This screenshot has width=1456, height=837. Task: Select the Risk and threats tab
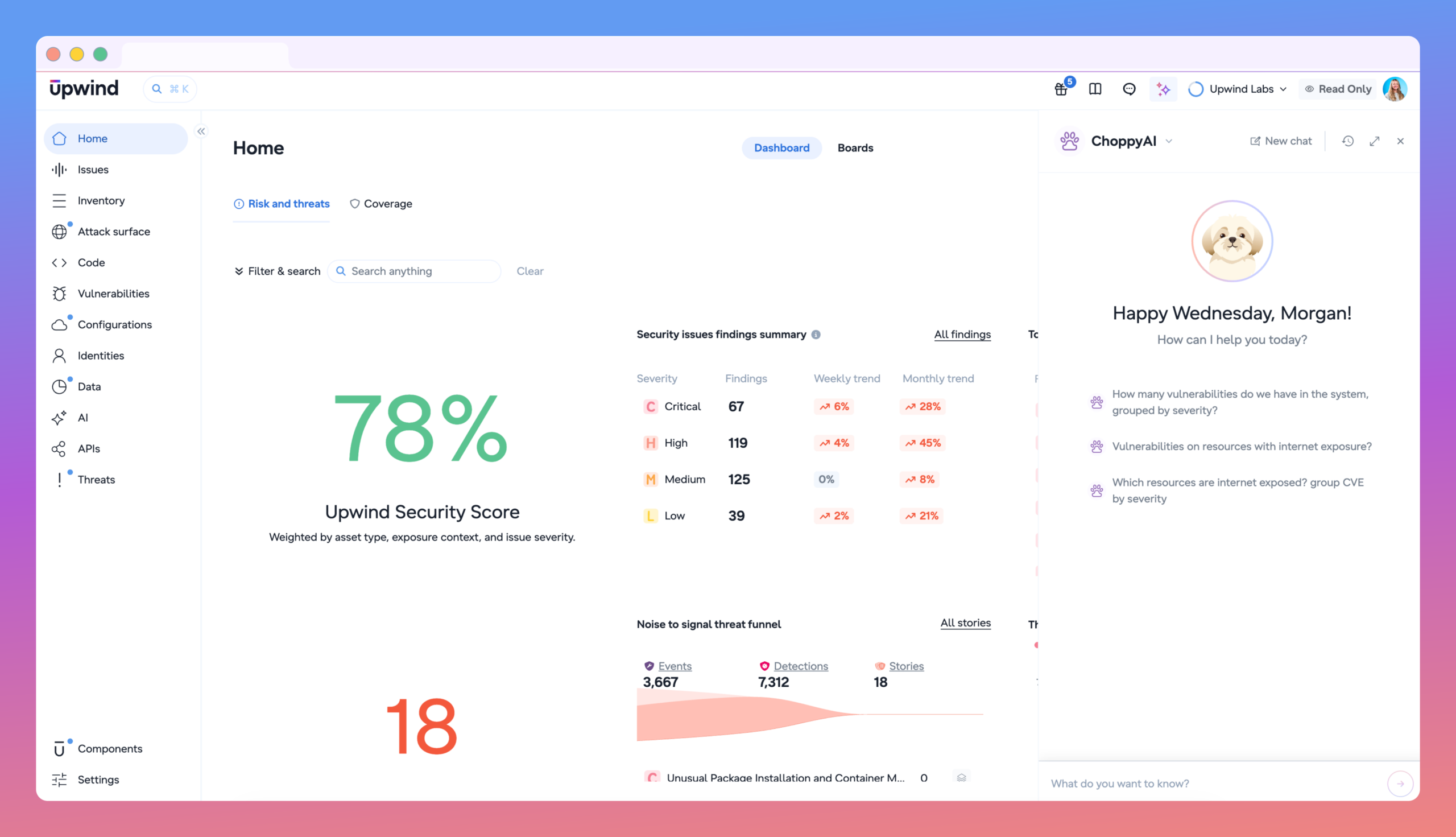coord(282,204)
